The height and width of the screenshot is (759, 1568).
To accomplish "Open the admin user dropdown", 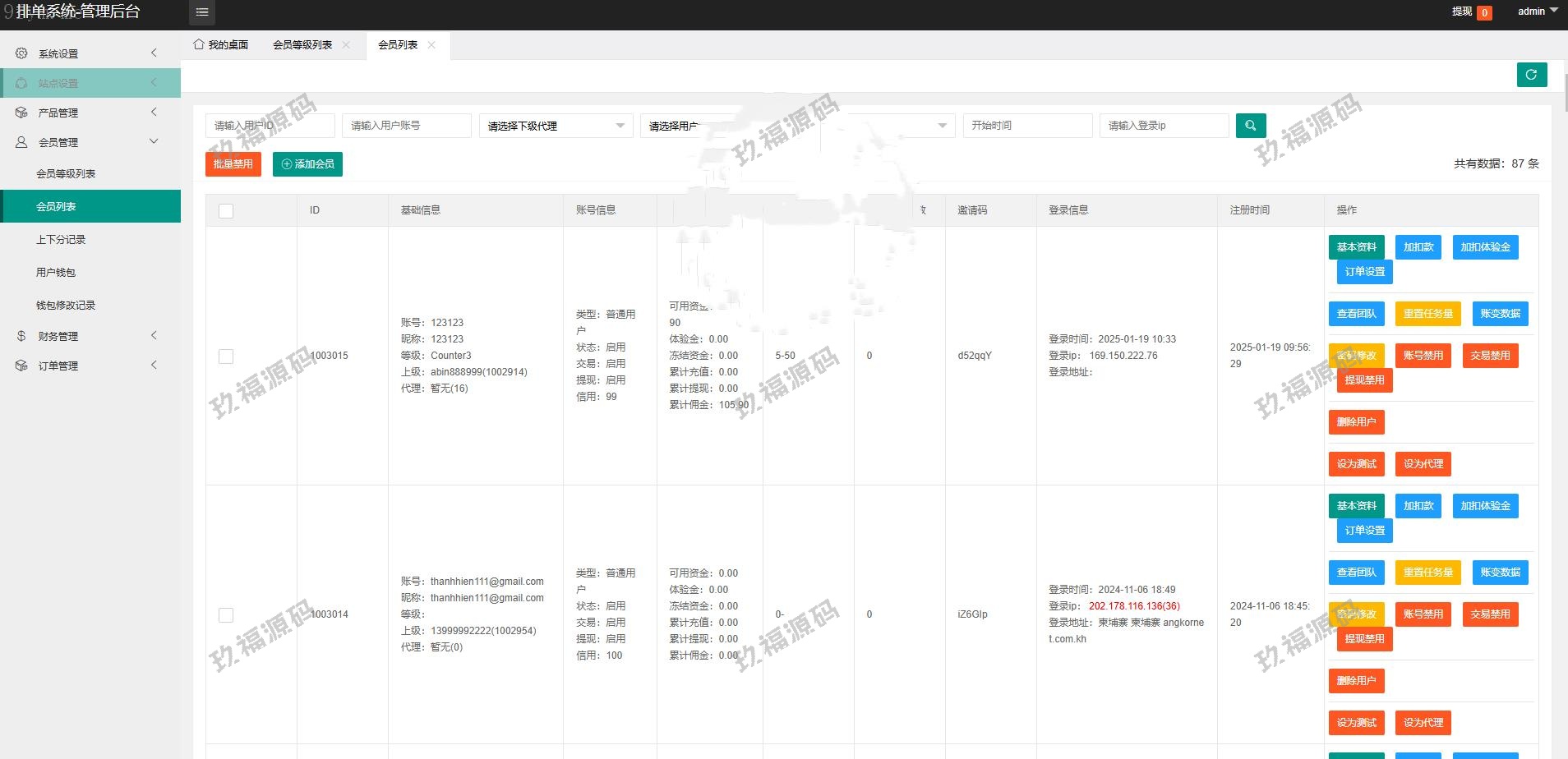I will point(1537,11).
